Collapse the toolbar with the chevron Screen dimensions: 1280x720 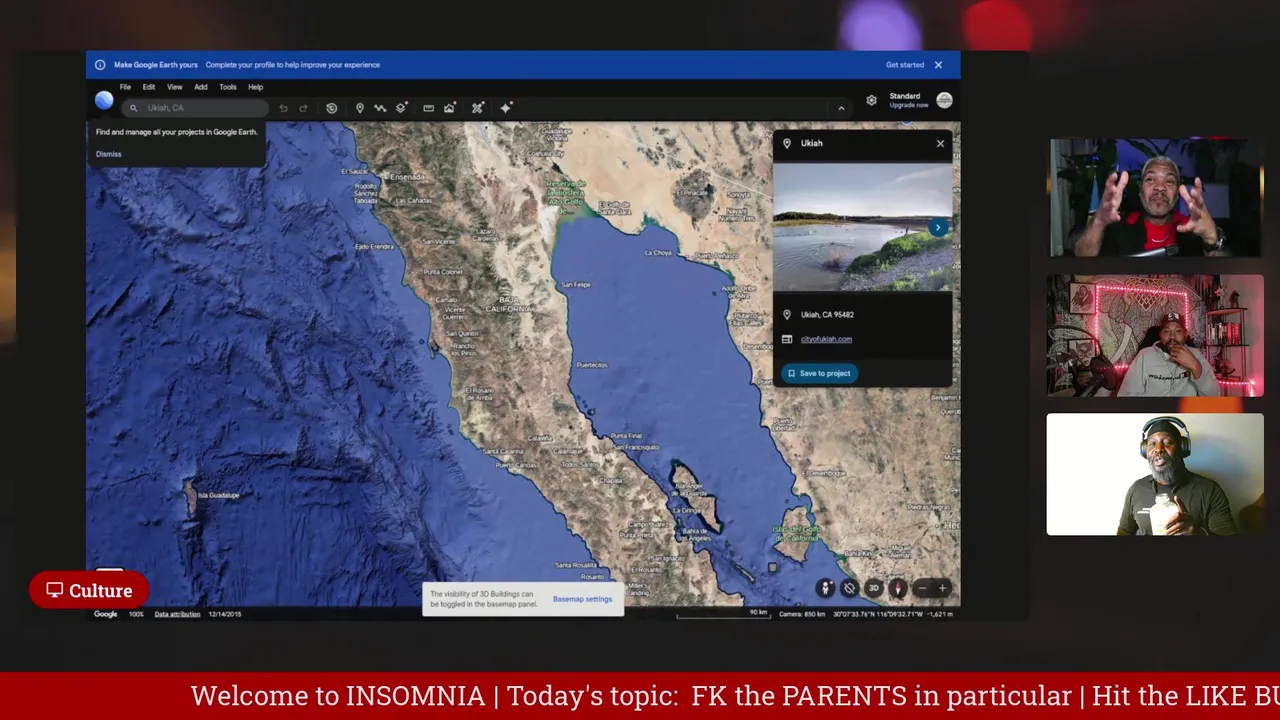click(x=841, y=108)
